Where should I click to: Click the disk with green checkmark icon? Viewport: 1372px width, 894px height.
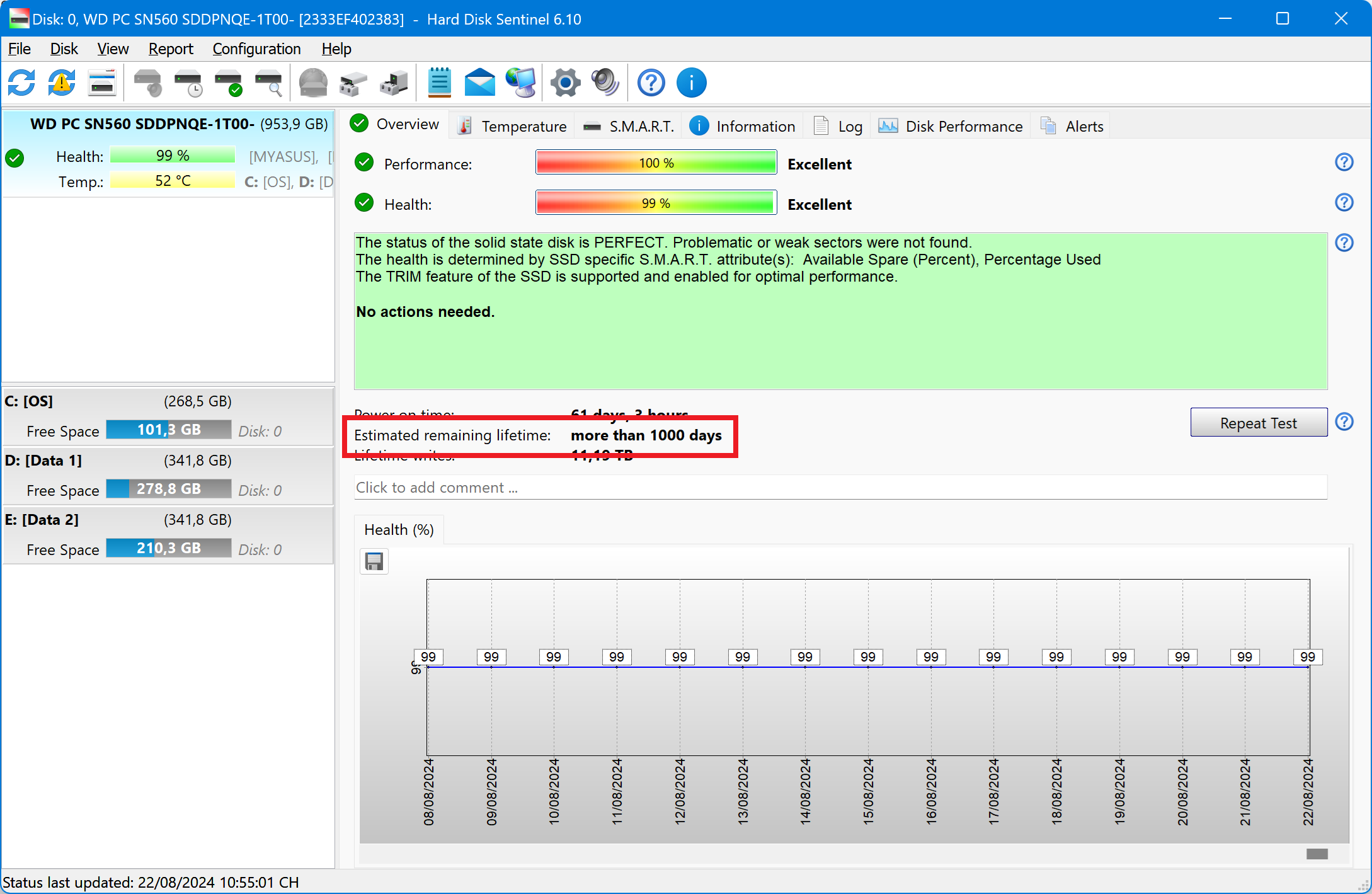tap(229, 83)
